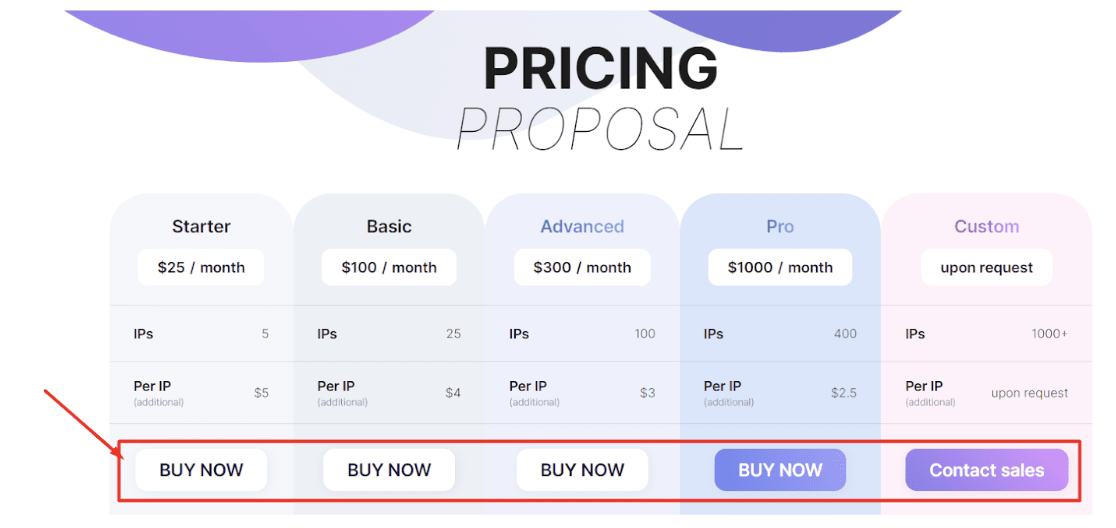The width and height of the screenshot is (1116, 528).
Task: Choose the Advanced plan heading
Action: coord(582,227)
